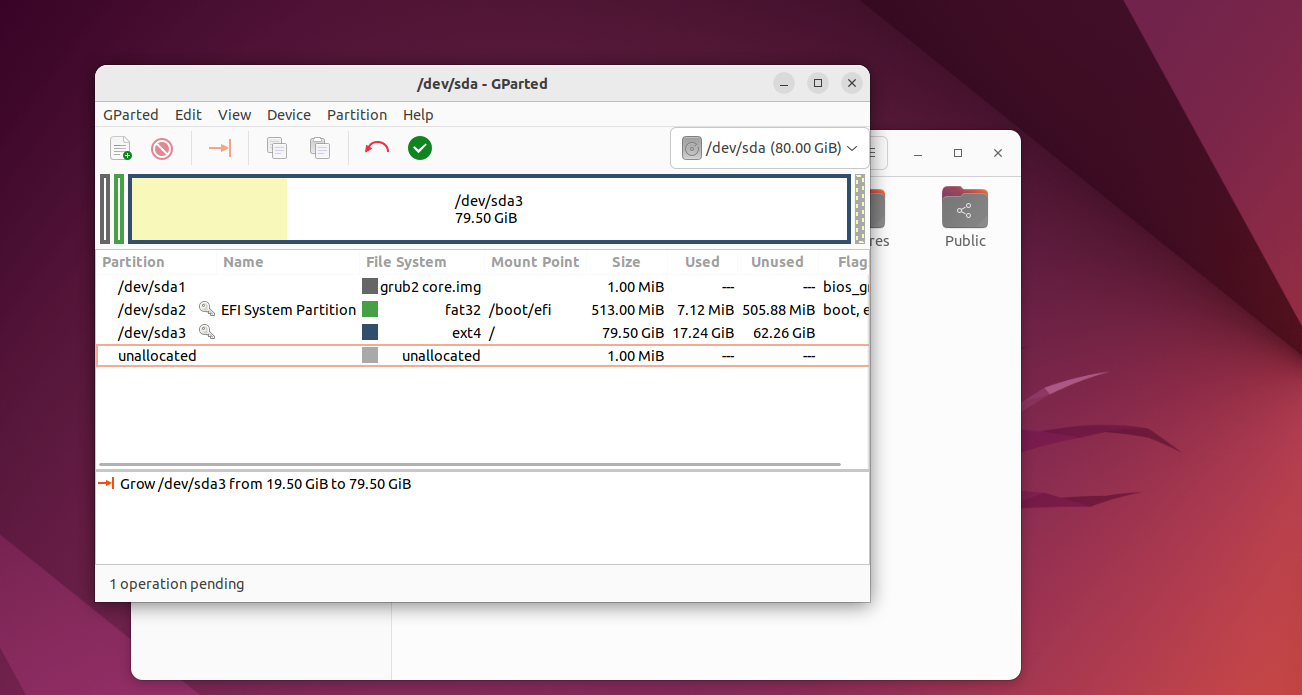This screenshot has height=695, width=1302.
Task: Click the light gray unallocated color square
Action: click(370, 356)
